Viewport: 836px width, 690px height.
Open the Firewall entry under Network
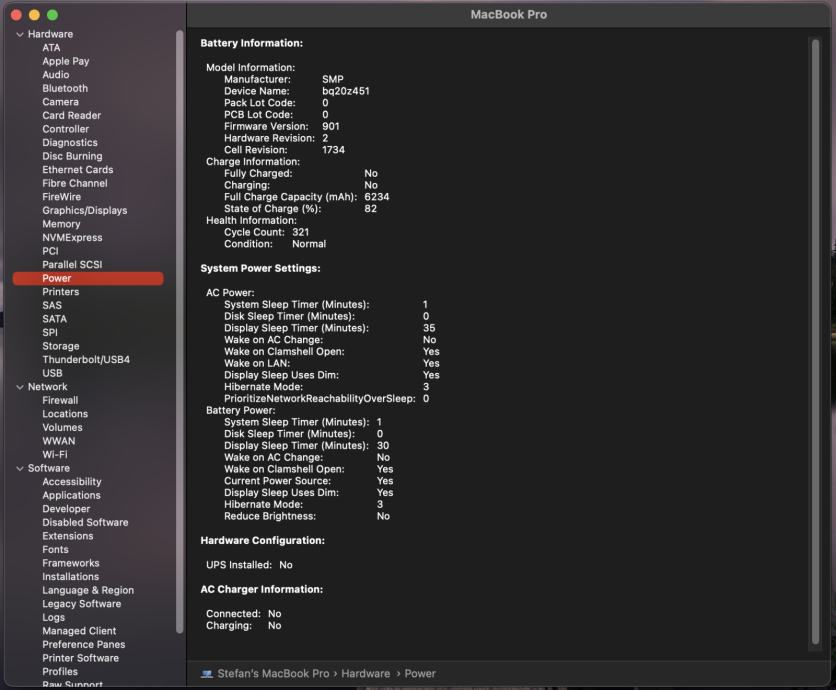60,400
